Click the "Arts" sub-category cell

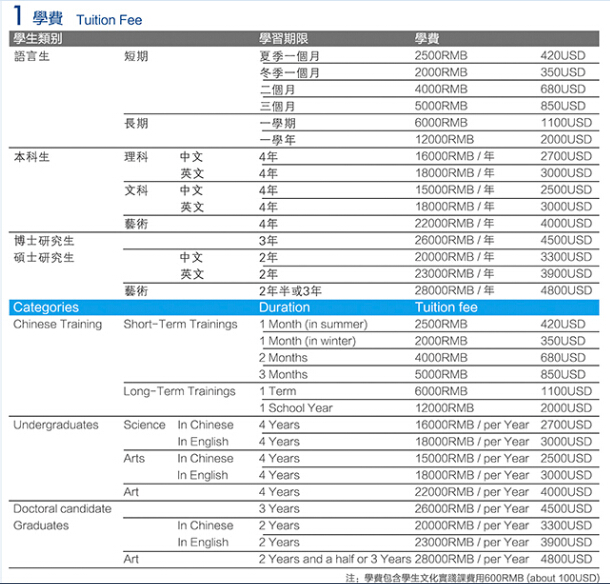coord(134,458)
